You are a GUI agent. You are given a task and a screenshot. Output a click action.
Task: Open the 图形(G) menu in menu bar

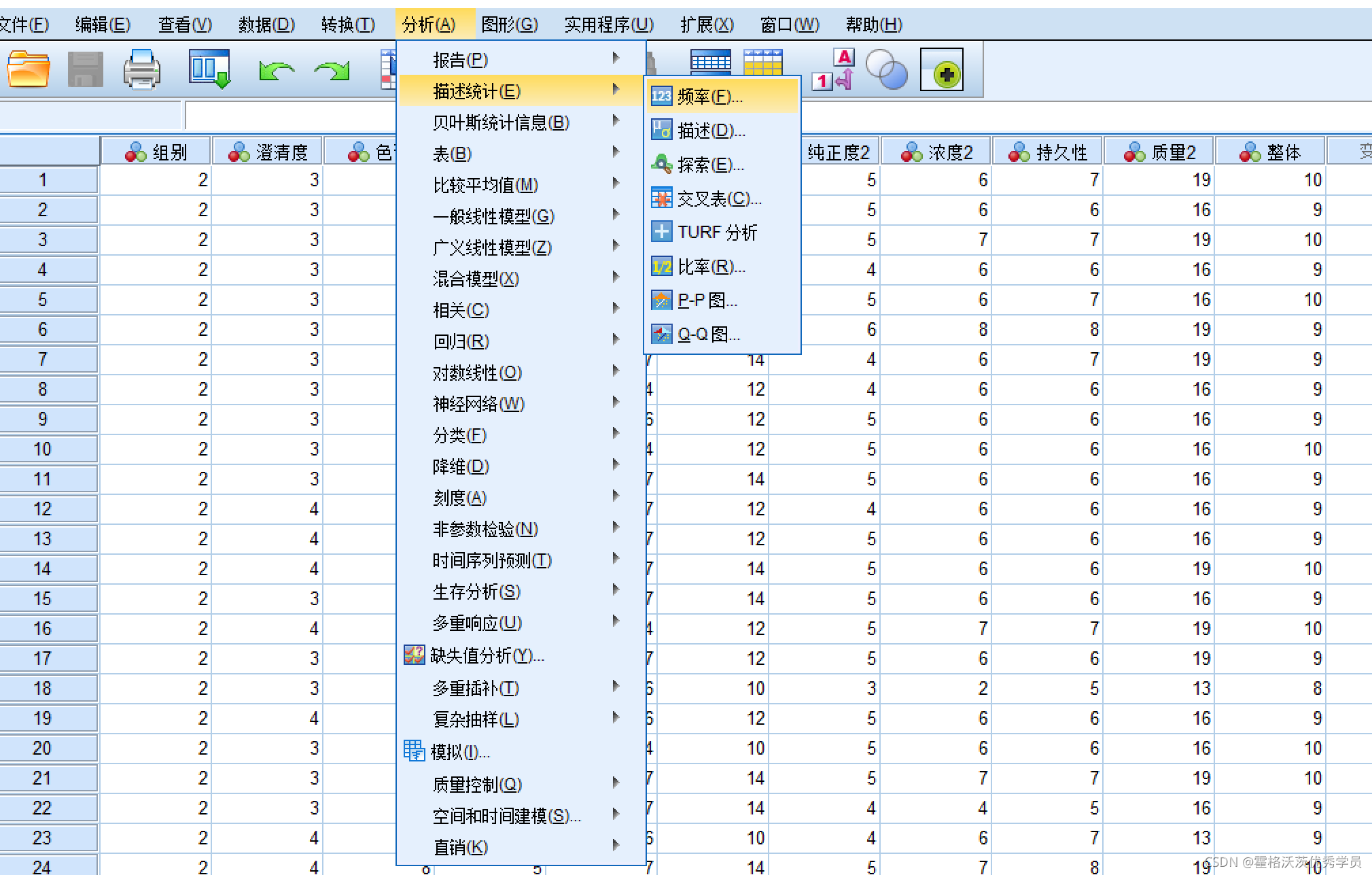(x=509, y=25)
